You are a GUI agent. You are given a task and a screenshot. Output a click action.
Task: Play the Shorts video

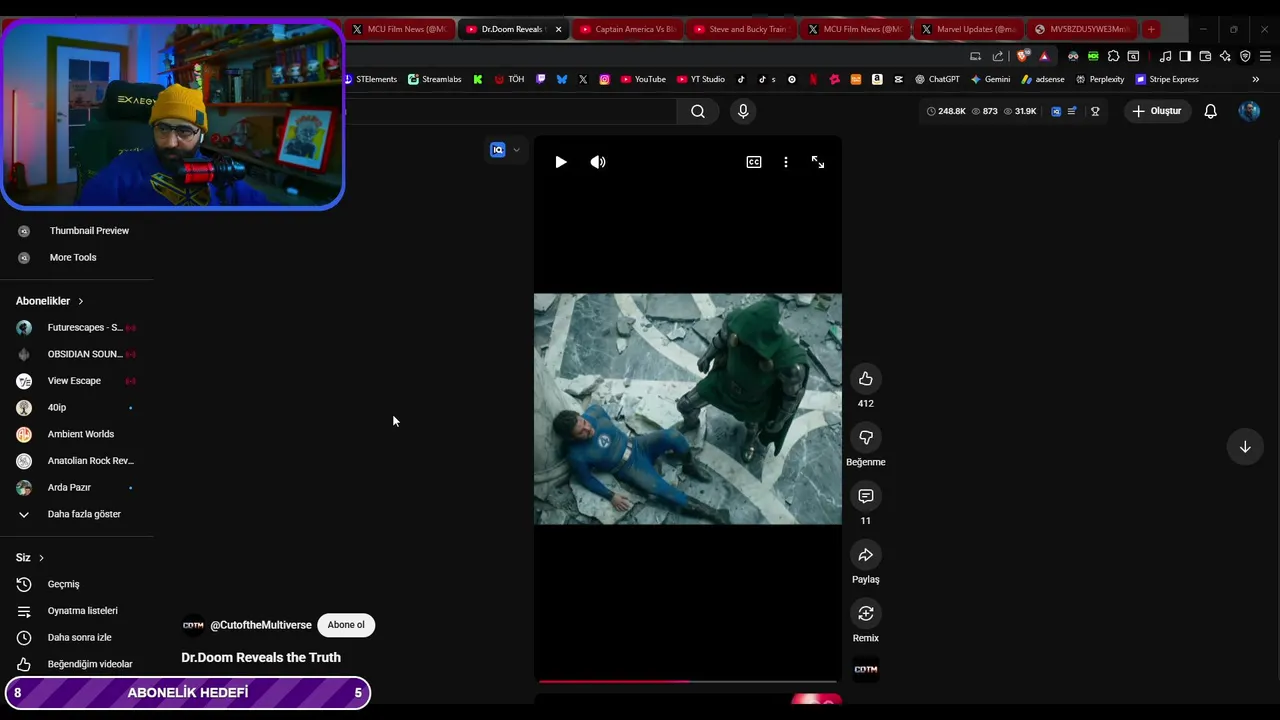pos(561,162)
